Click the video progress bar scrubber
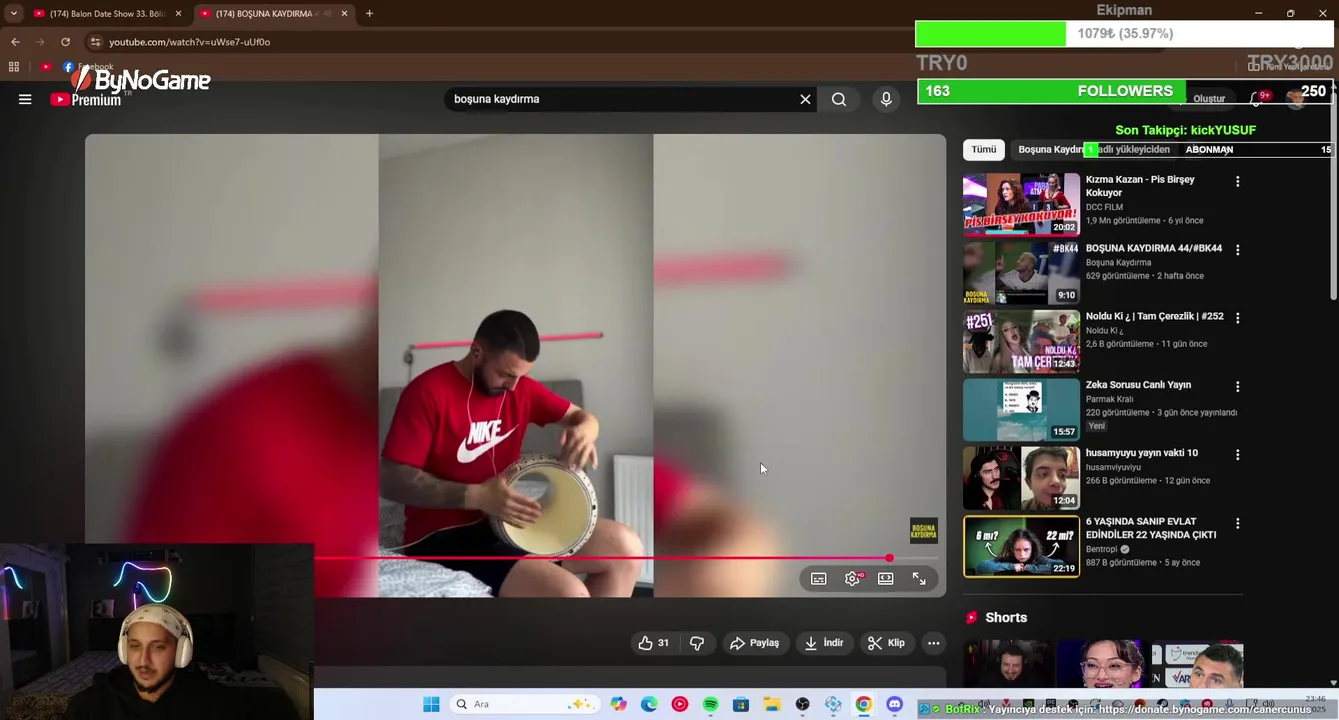The width and height of the screenshot is (1339, 720). (x=889, y=558)
